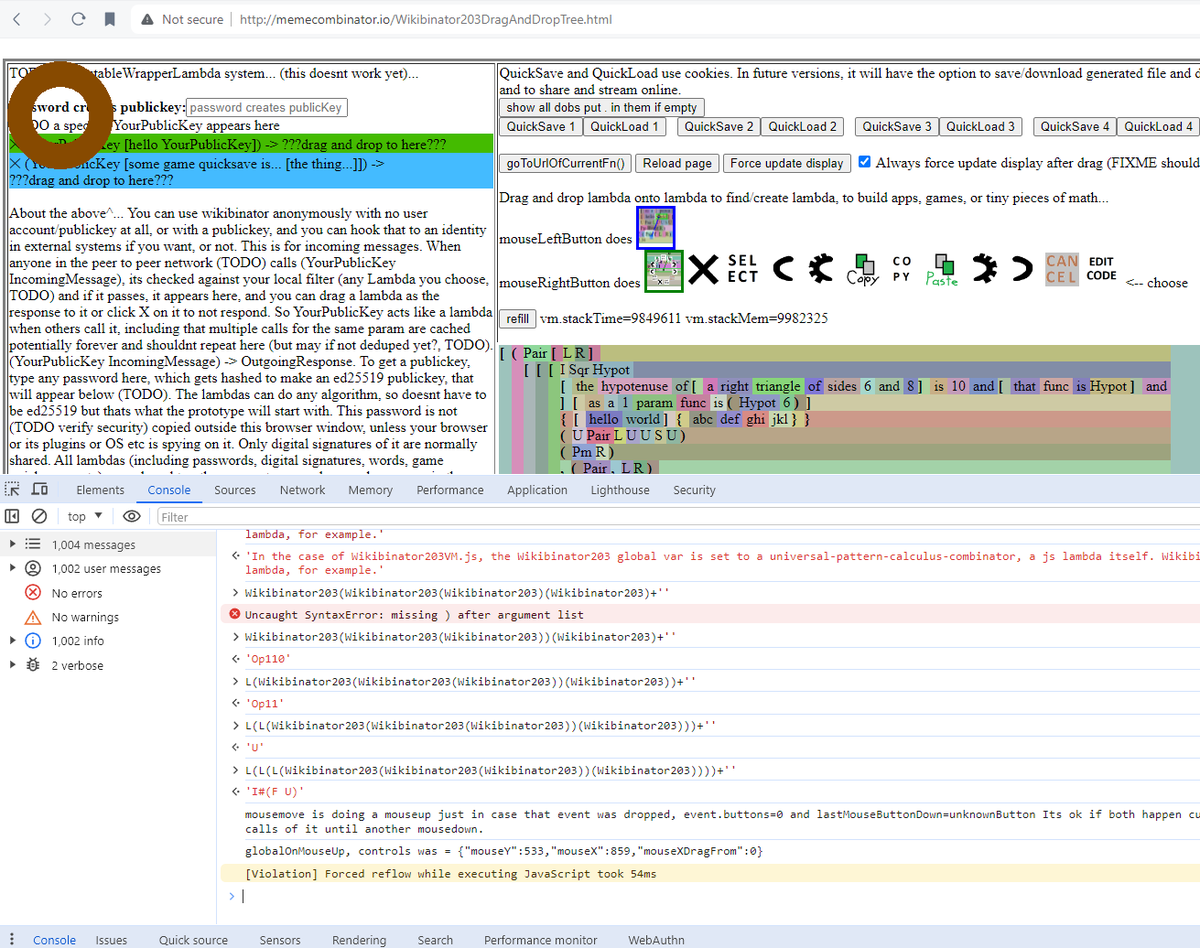Click the bookmark icon in address bar

coord(110,19)
